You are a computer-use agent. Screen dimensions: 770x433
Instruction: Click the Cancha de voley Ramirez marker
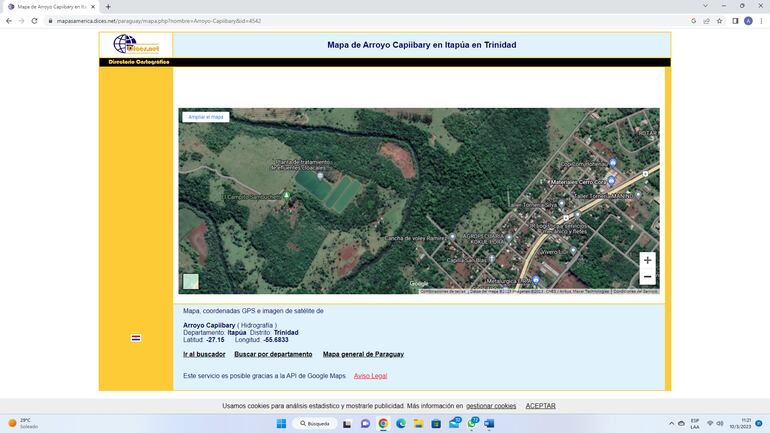coord(452,237)
